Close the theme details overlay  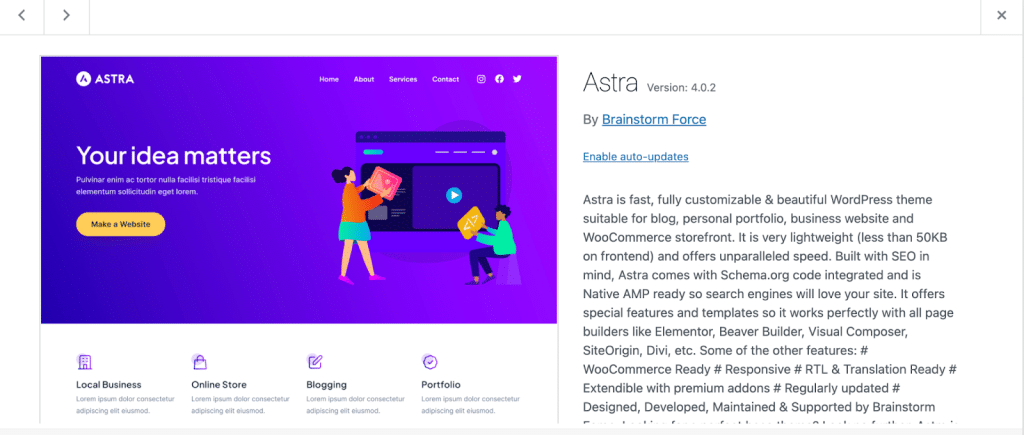pyautogui.click(x=1002, y=16)
